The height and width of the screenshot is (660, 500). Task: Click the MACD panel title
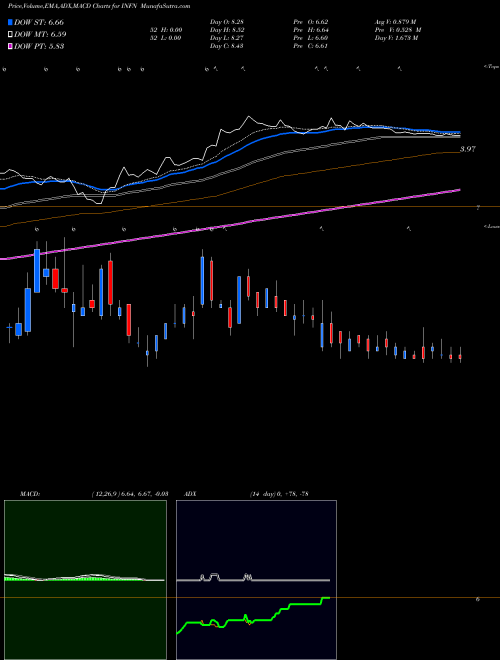[30, 493]
